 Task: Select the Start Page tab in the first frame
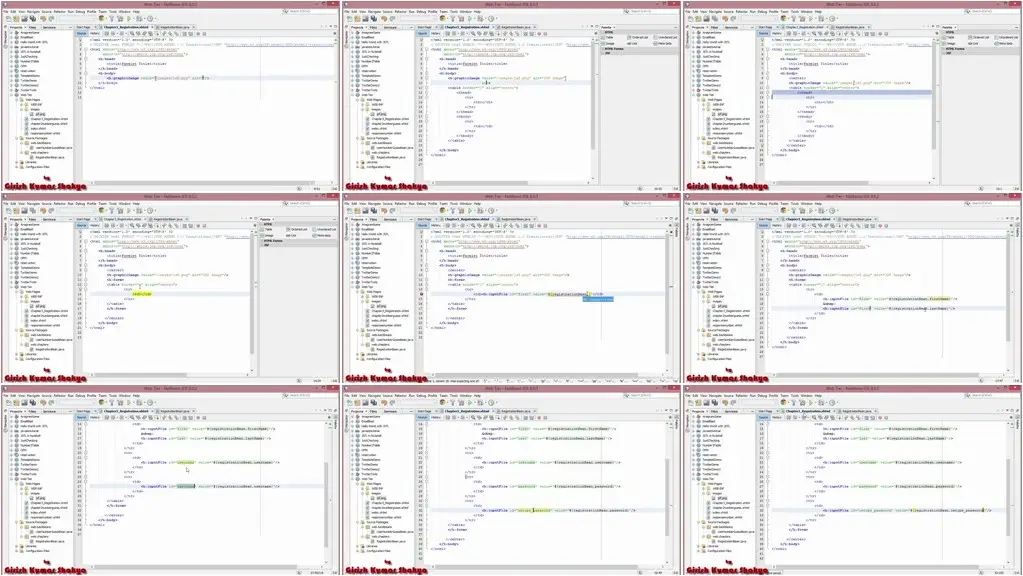[84, 27]
